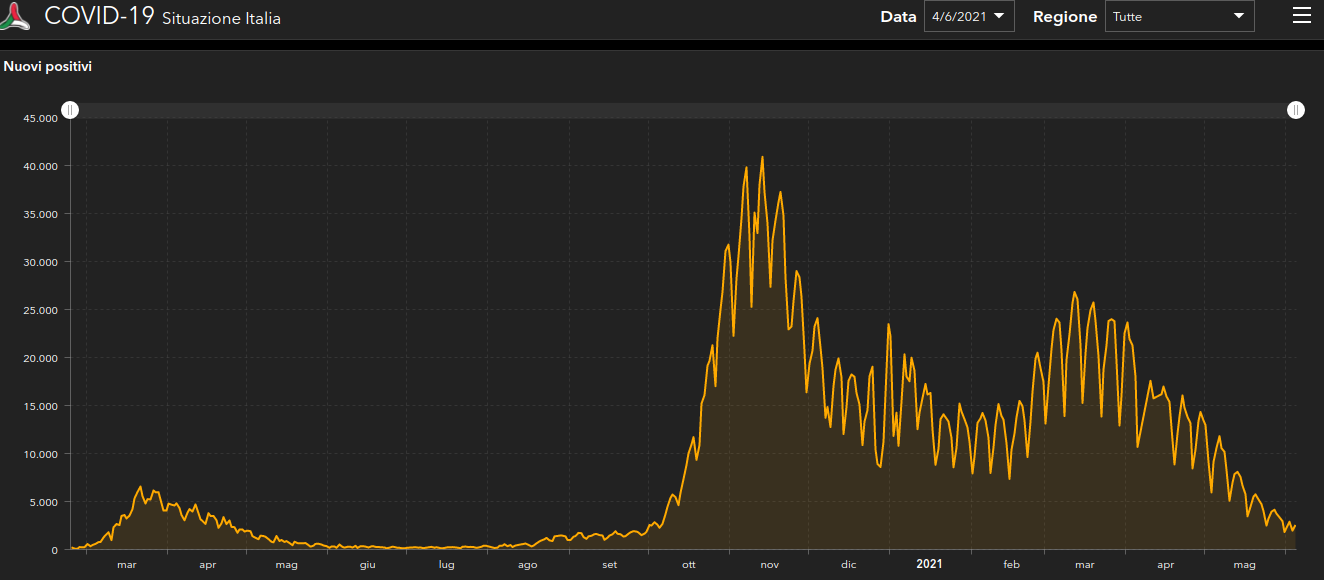Screen dimensions: 1324x580
Task: Click the arrow next to the 4/6/2021 date
Action: [x=998, y=16]
